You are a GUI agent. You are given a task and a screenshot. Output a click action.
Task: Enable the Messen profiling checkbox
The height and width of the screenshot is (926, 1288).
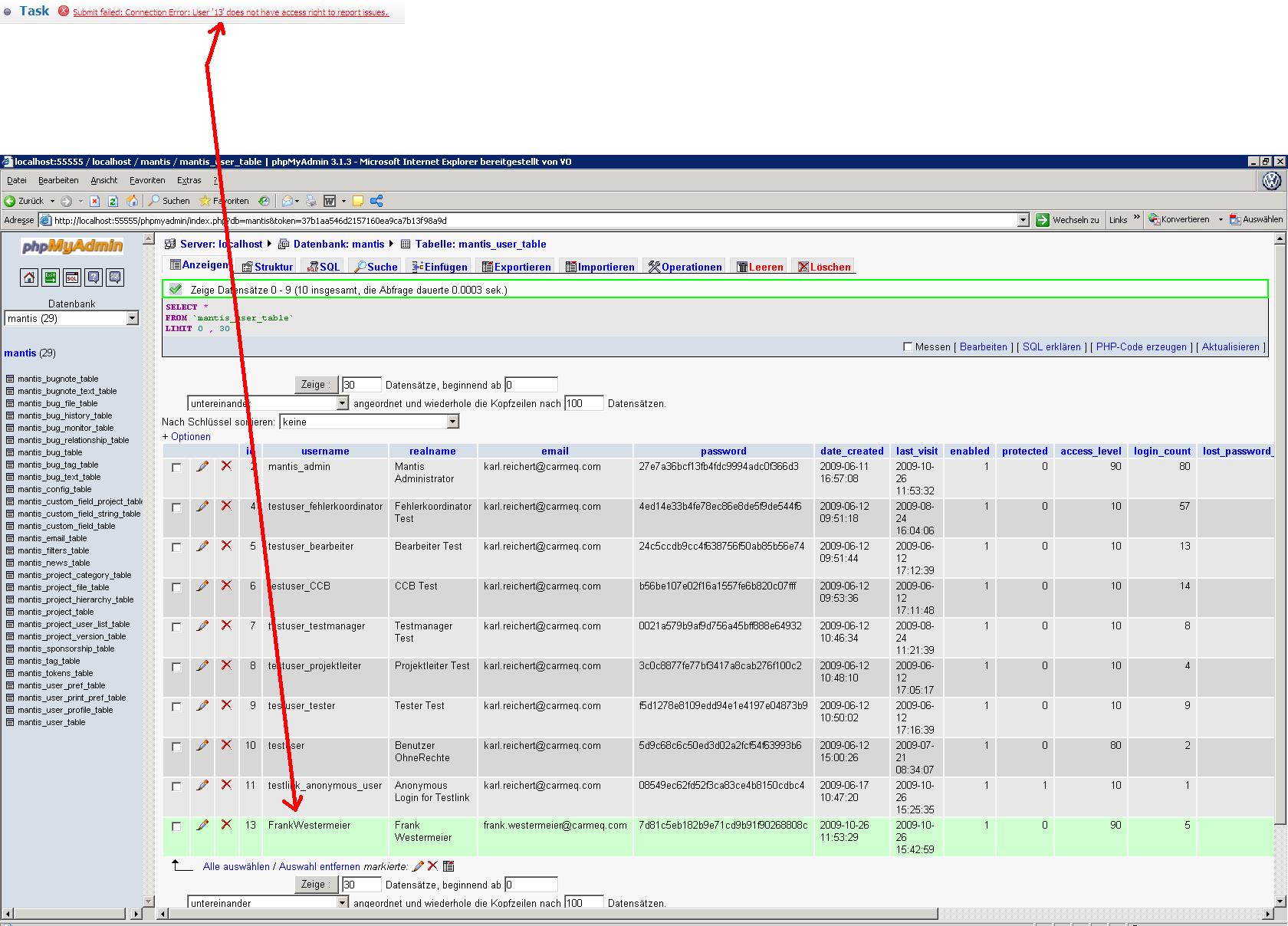coord(908,347)
